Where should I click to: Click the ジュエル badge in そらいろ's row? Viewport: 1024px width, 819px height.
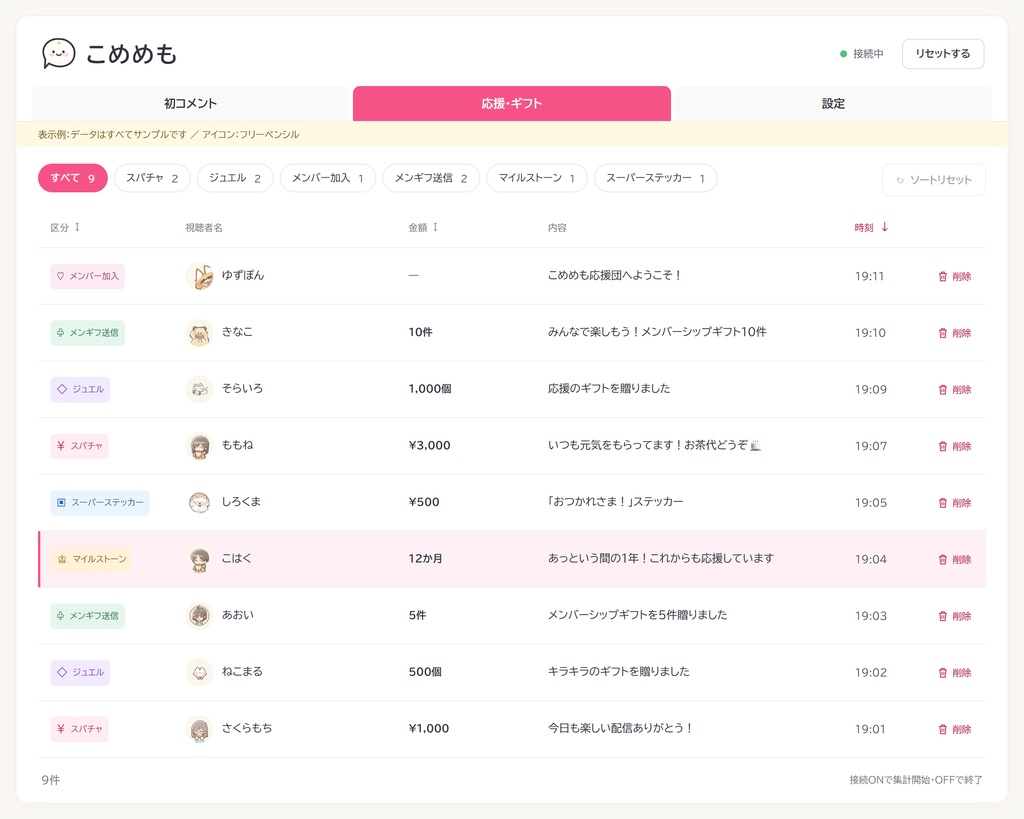pyautogui.click(x=80, y=389)
